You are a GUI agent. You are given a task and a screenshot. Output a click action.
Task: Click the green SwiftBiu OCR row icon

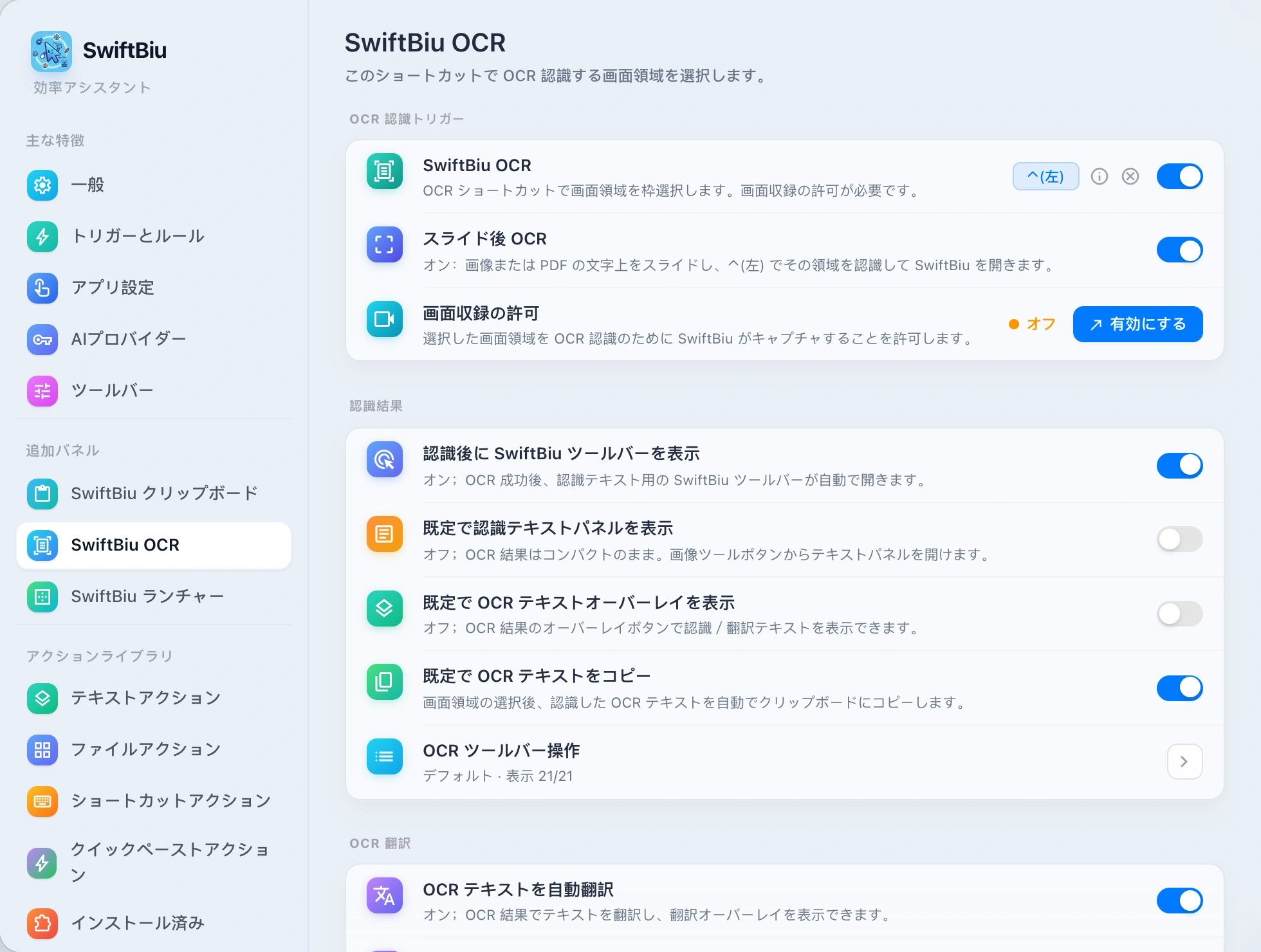coord(385,171)
